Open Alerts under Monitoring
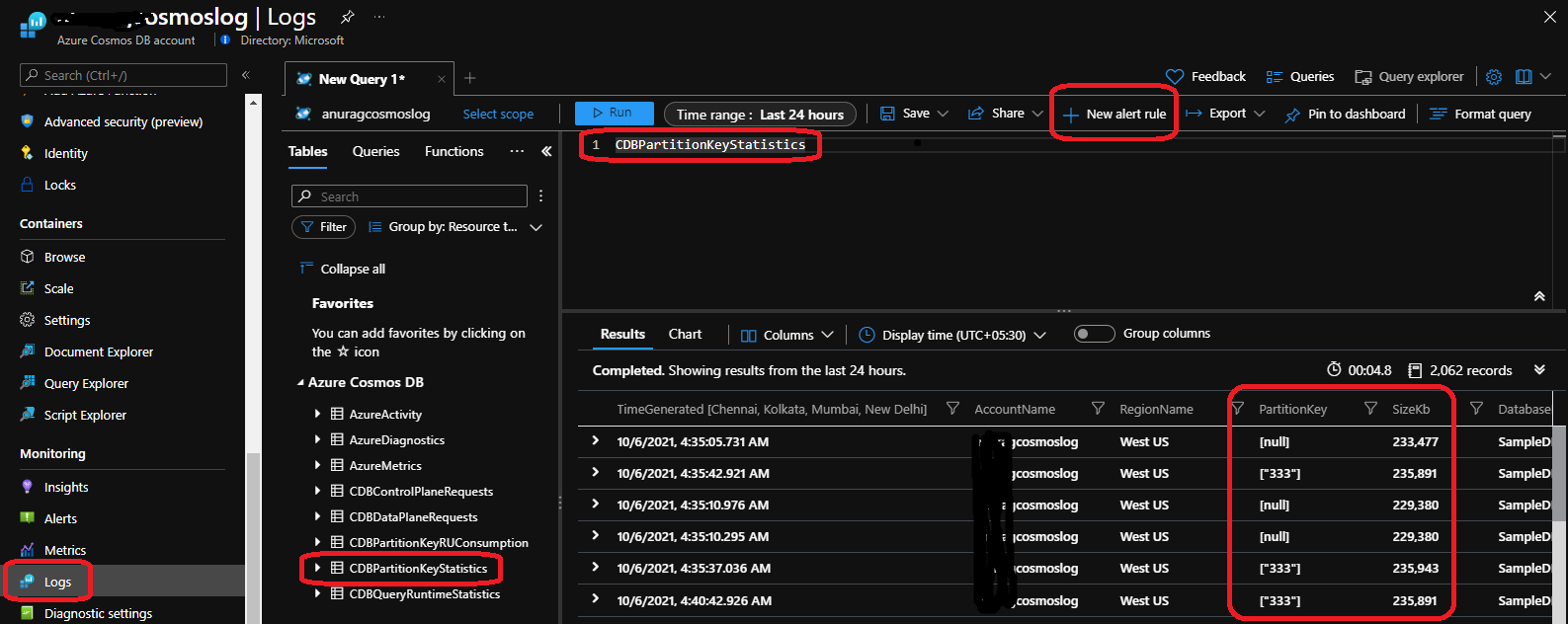Viewport: 1568px width, 624px height. tap(59, 518)
